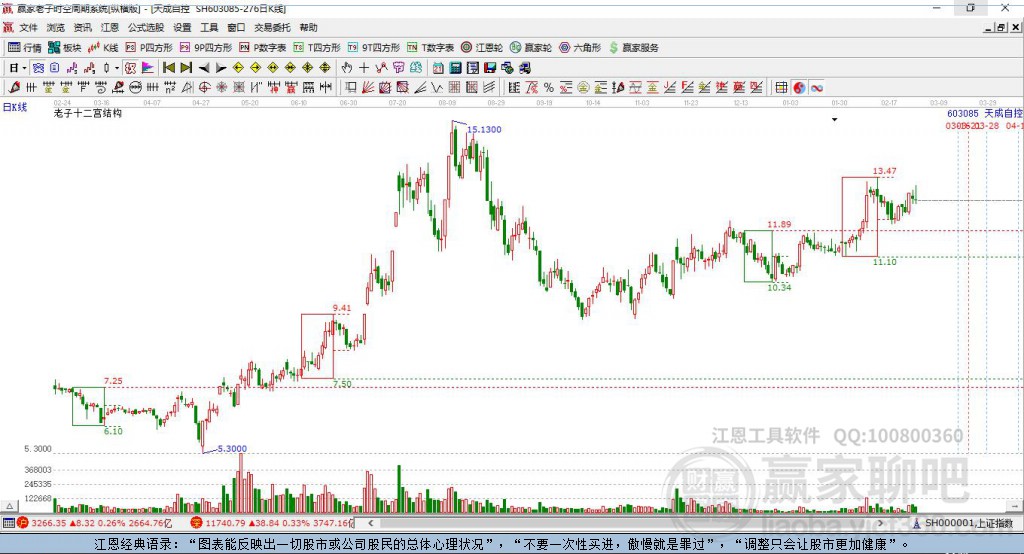Open the 公式选股 menu
1024x554 pixels.
point(146,27)
